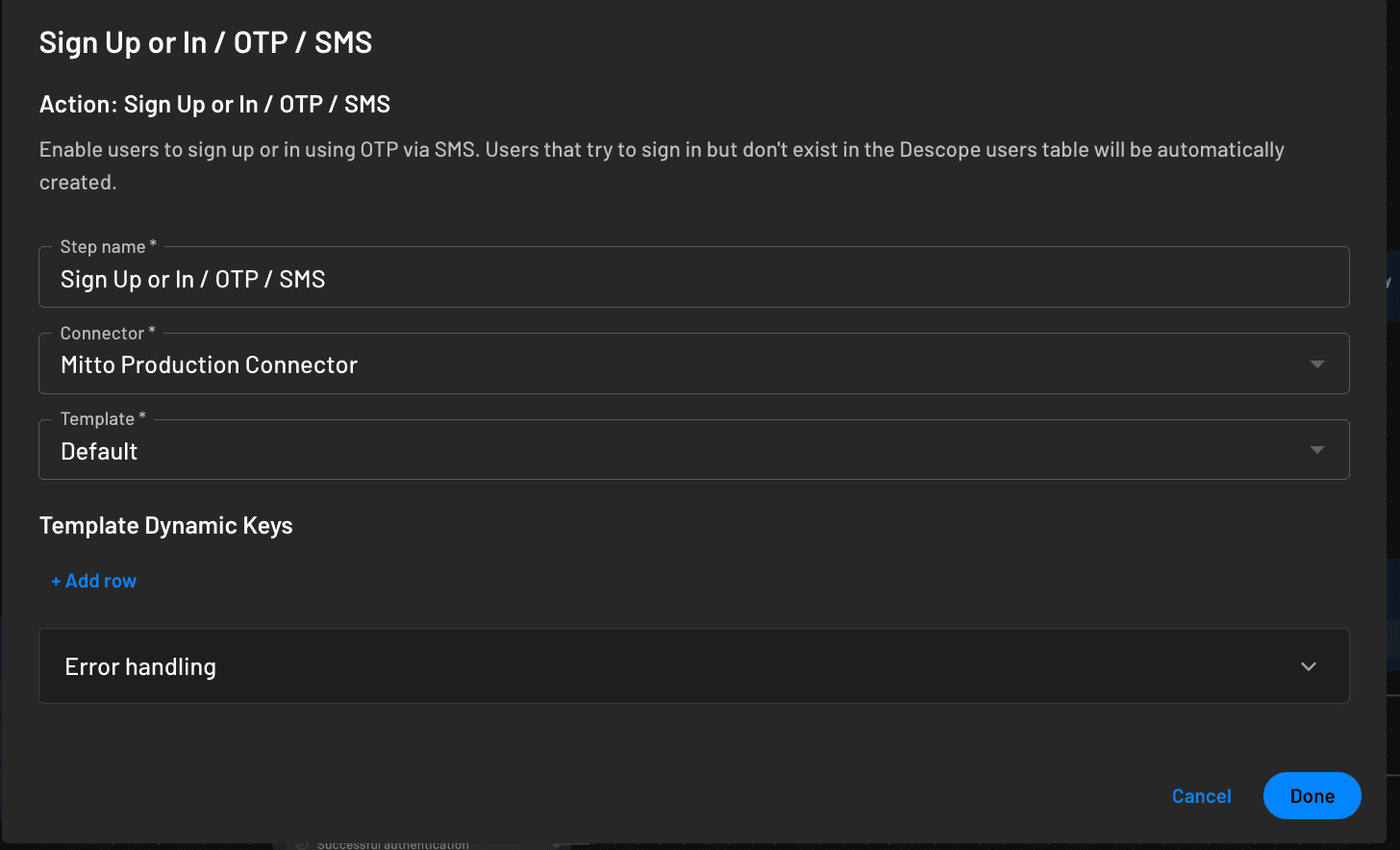Click the checkmark icon on Successful authentication node
The width and height of the screenshot is (1400, 850).
(301, 843)
